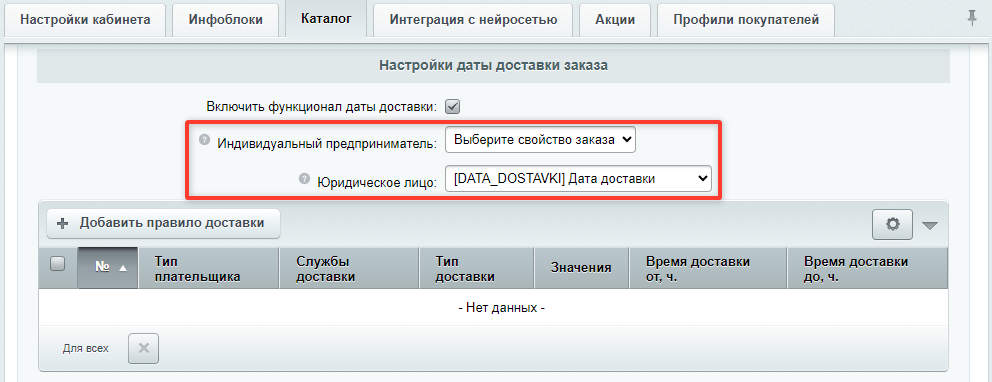
Task: Click Тип плательщика column header
Action: (x=208, y=268)
